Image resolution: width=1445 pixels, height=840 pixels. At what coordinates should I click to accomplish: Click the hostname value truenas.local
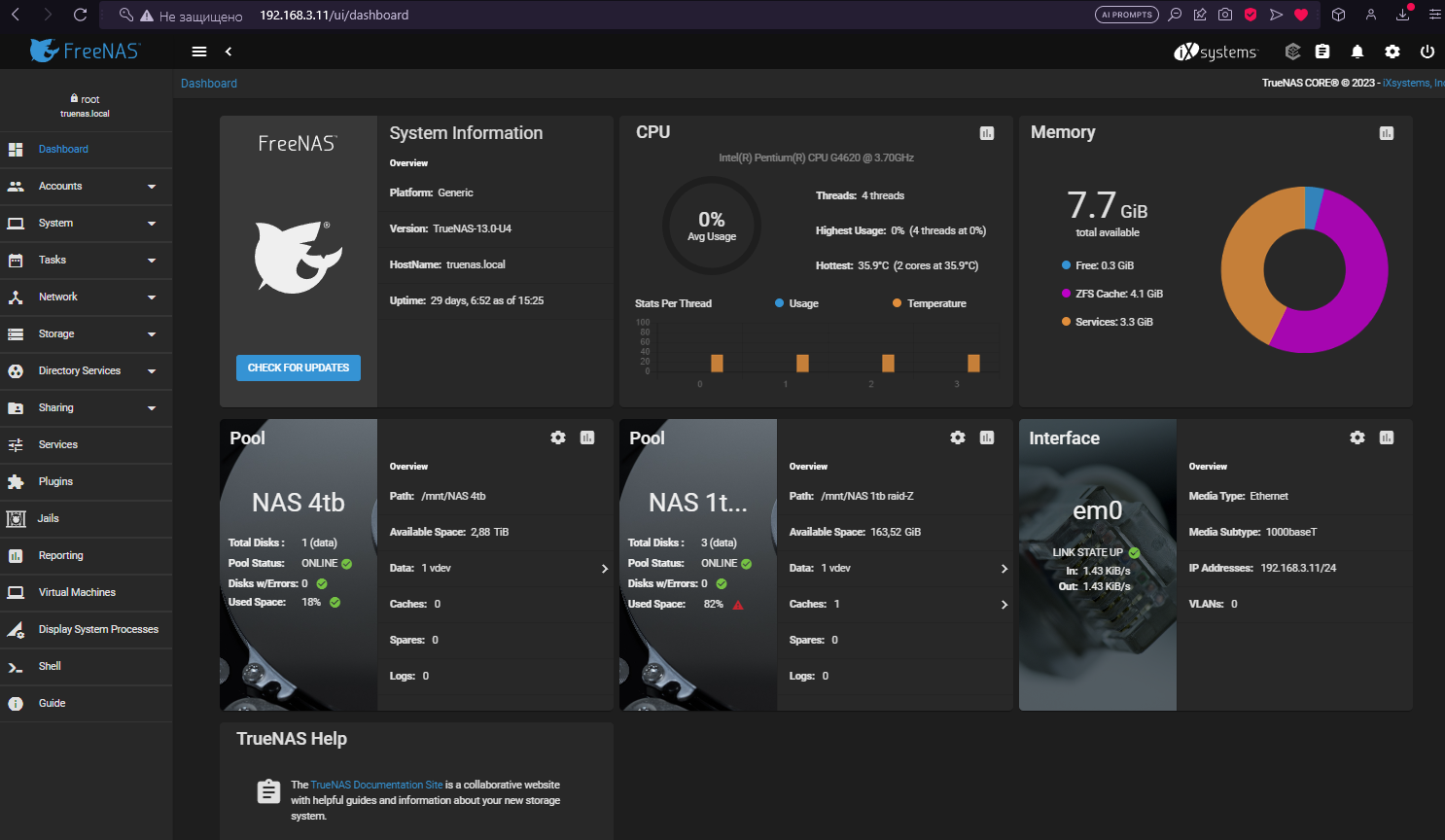tap(476, 264)
